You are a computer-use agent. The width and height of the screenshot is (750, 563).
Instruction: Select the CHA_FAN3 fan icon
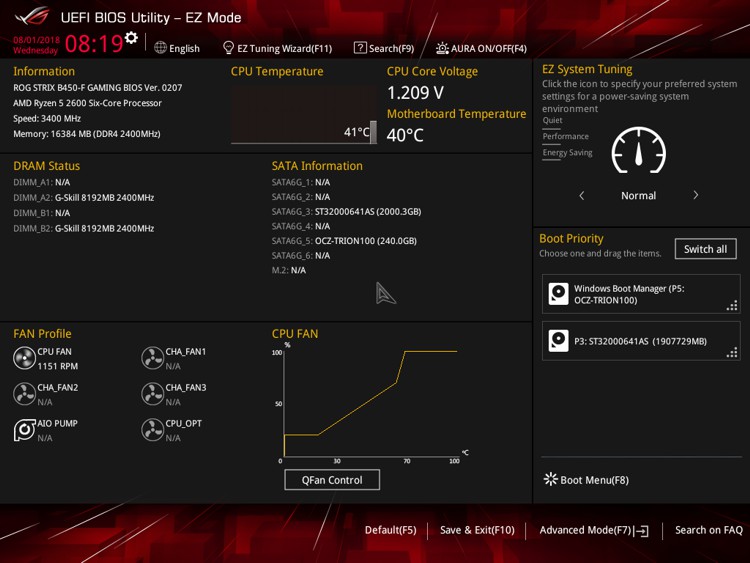click(x=153, y=394)
